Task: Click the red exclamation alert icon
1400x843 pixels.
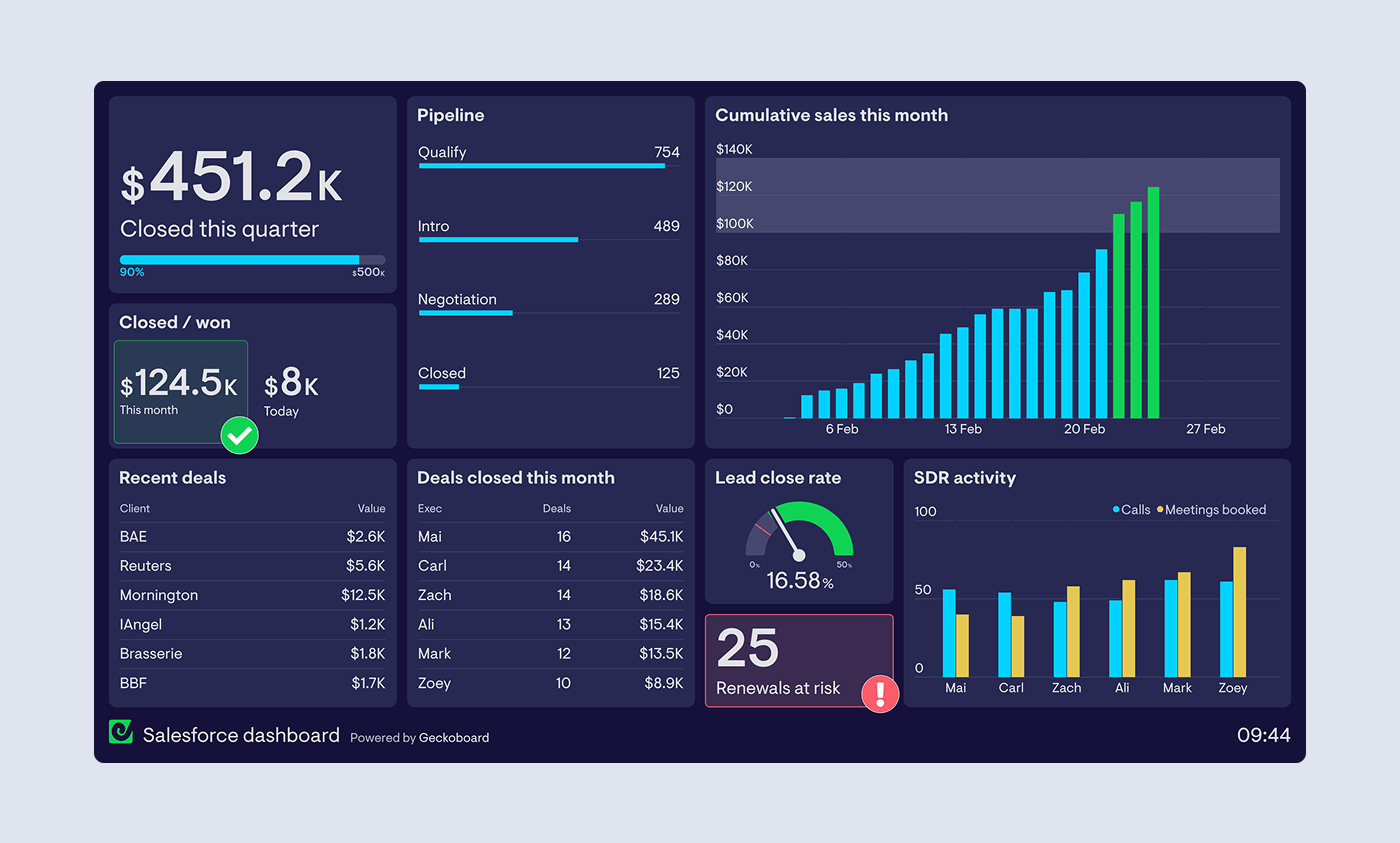Action: [880, 693]
